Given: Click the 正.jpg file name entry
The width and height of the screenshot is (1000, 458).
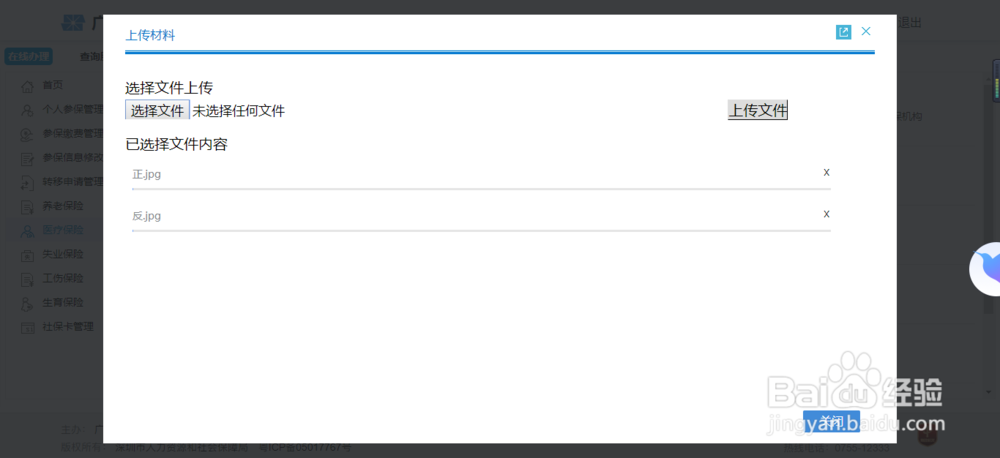Looking at the screenshot, I should click(x=147, y=174).
